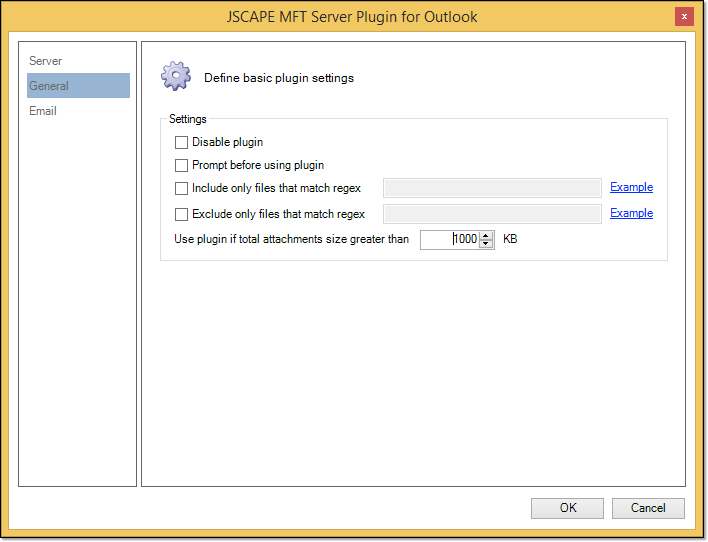708x542 pixels.
Task: Click the include regex text field
Action: (x=492, y=188)
